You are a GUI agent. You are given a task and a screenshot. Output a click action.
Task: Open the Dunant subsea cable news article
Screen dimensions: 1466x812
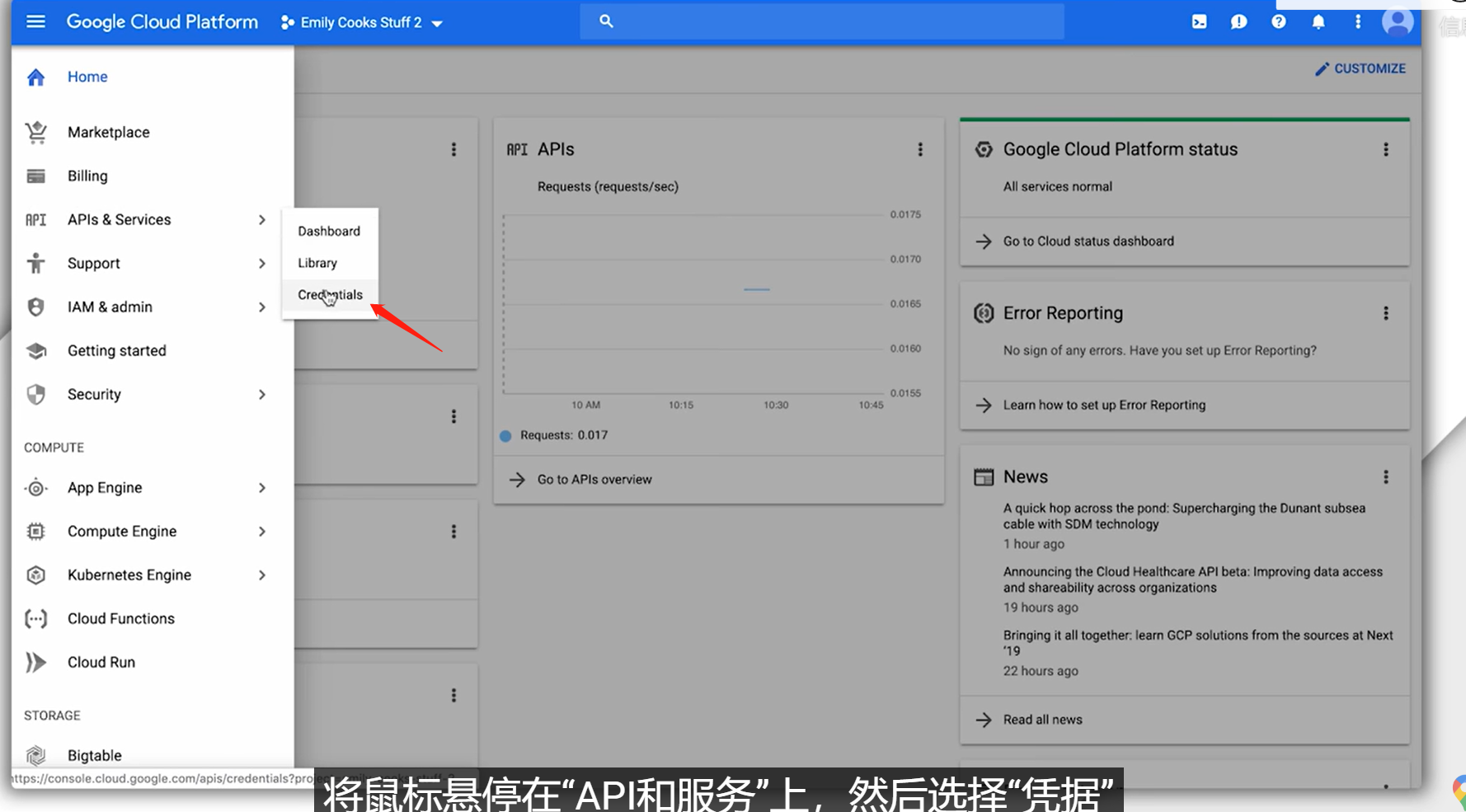point(1184,516)
